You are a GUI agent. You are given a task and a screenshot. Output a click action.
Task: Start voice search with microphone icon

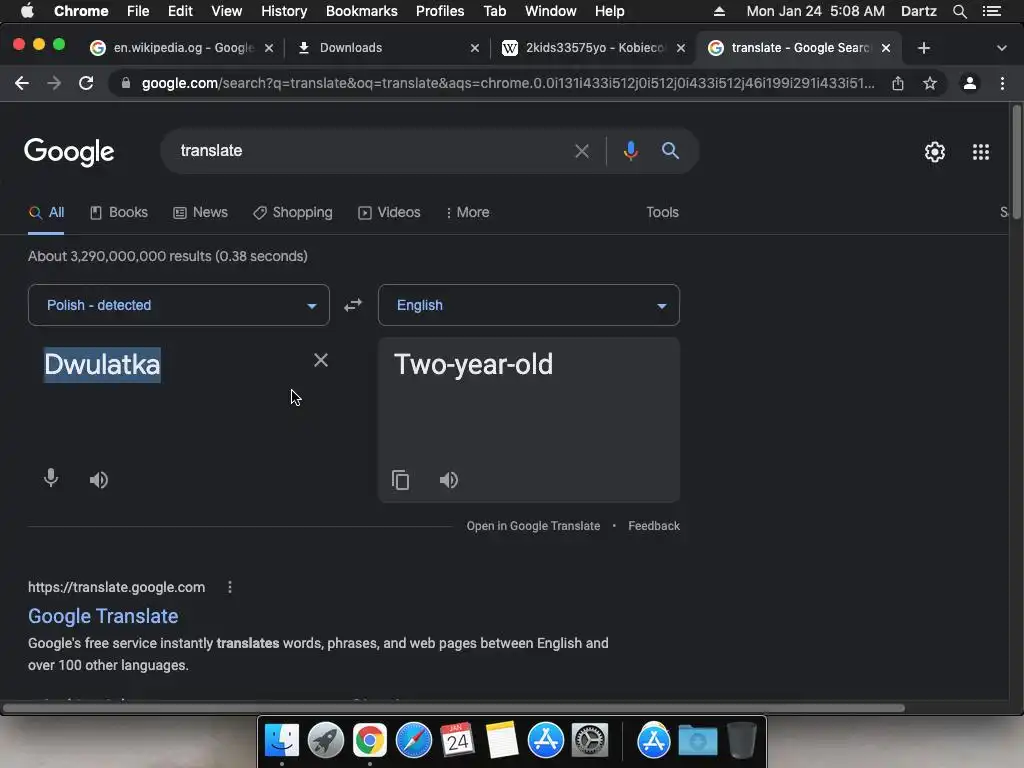(630, 152)
